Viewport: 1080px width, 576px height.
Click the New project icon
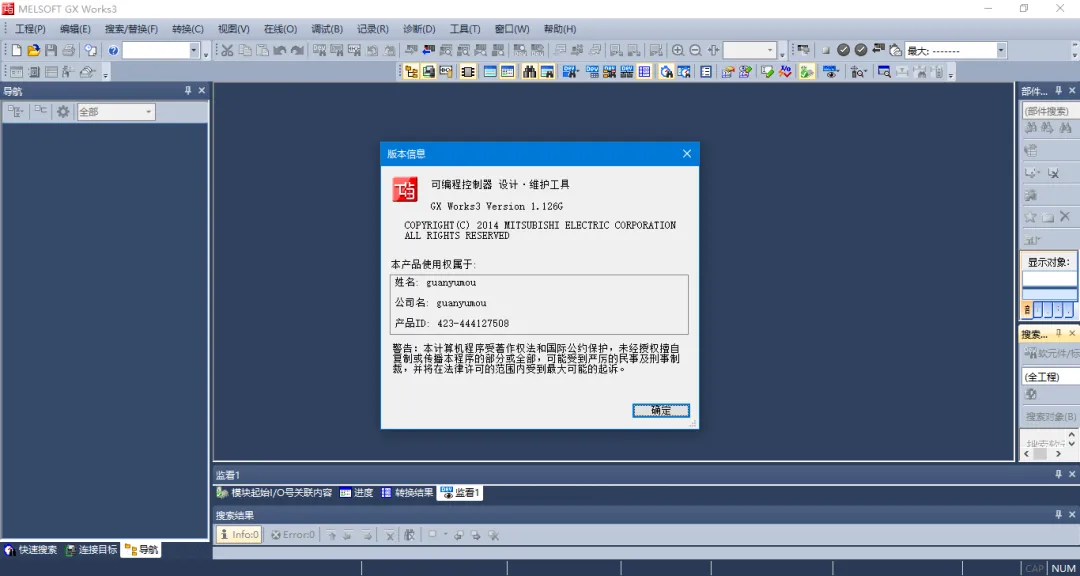pos(16,50)
